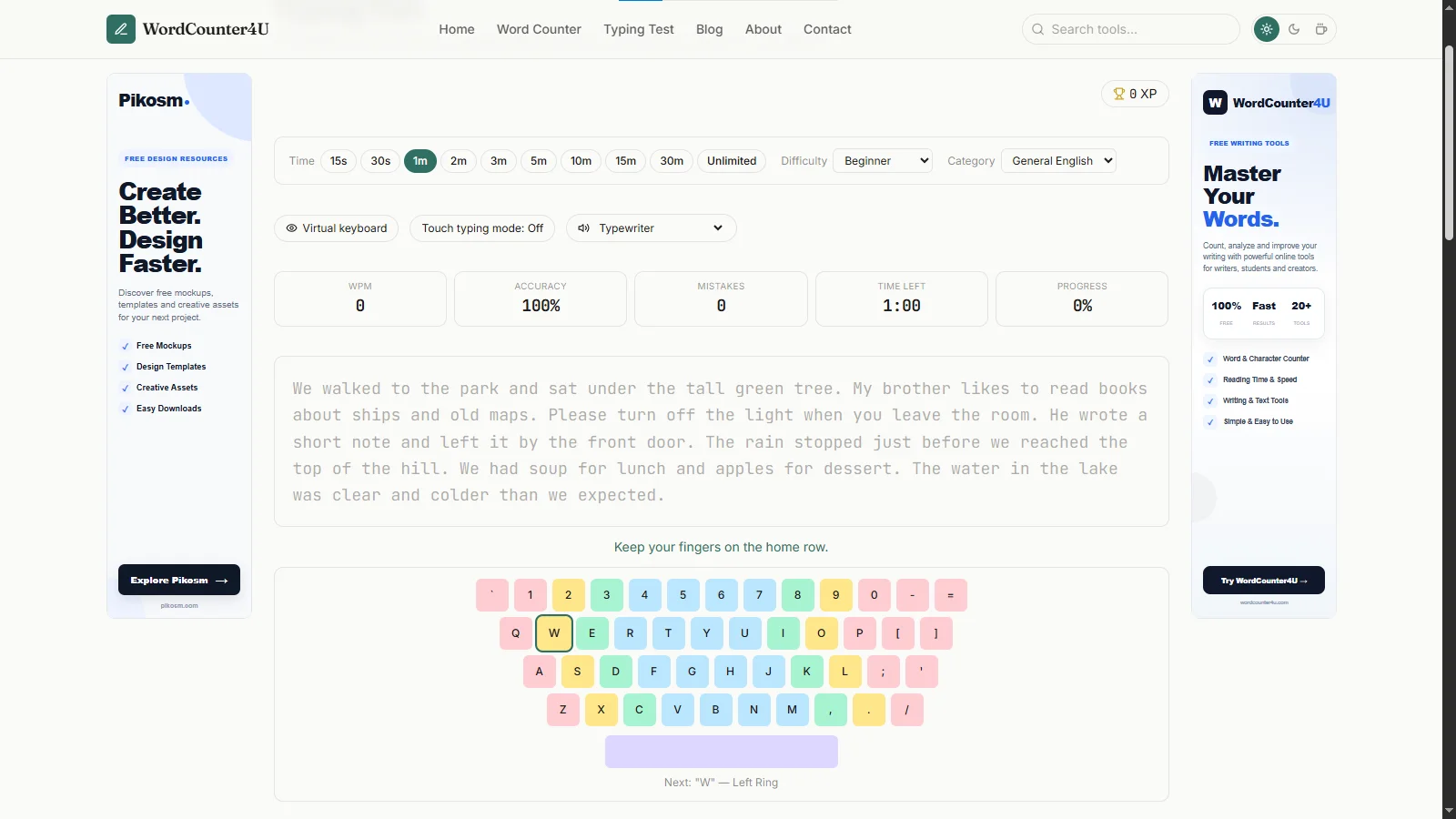Open Word Counter nav item
This screenshot has height=819, width=1456.
pos(539,29)
